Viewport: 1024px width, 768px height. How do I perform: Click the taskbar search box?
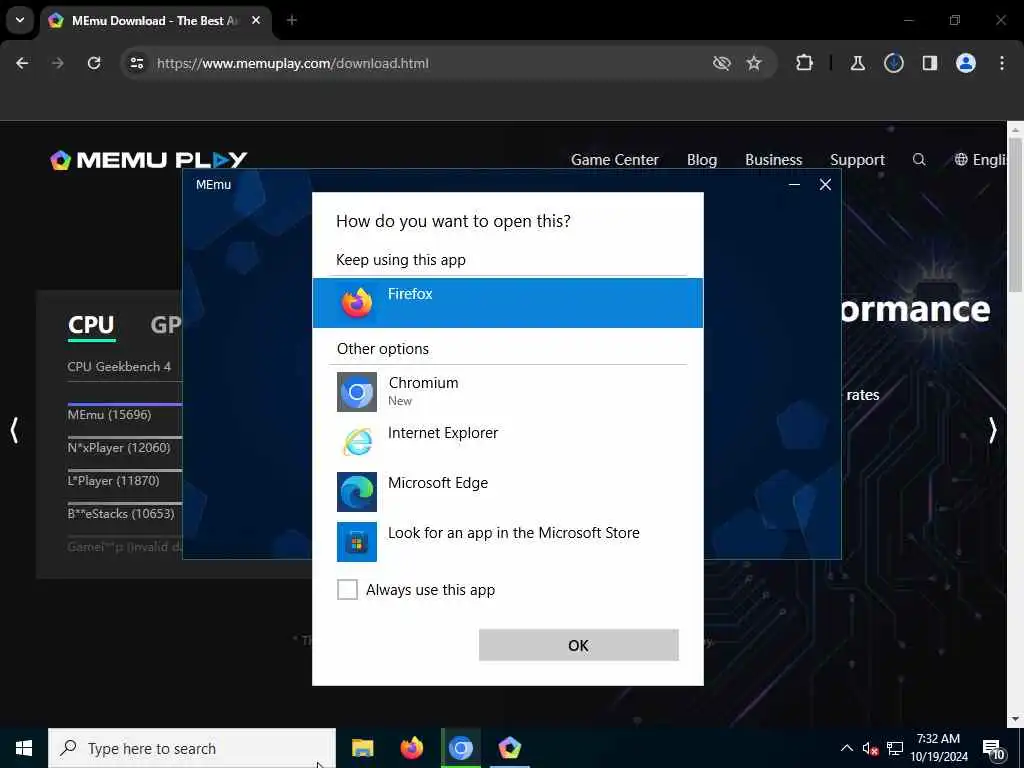click(x=192, y=748)
